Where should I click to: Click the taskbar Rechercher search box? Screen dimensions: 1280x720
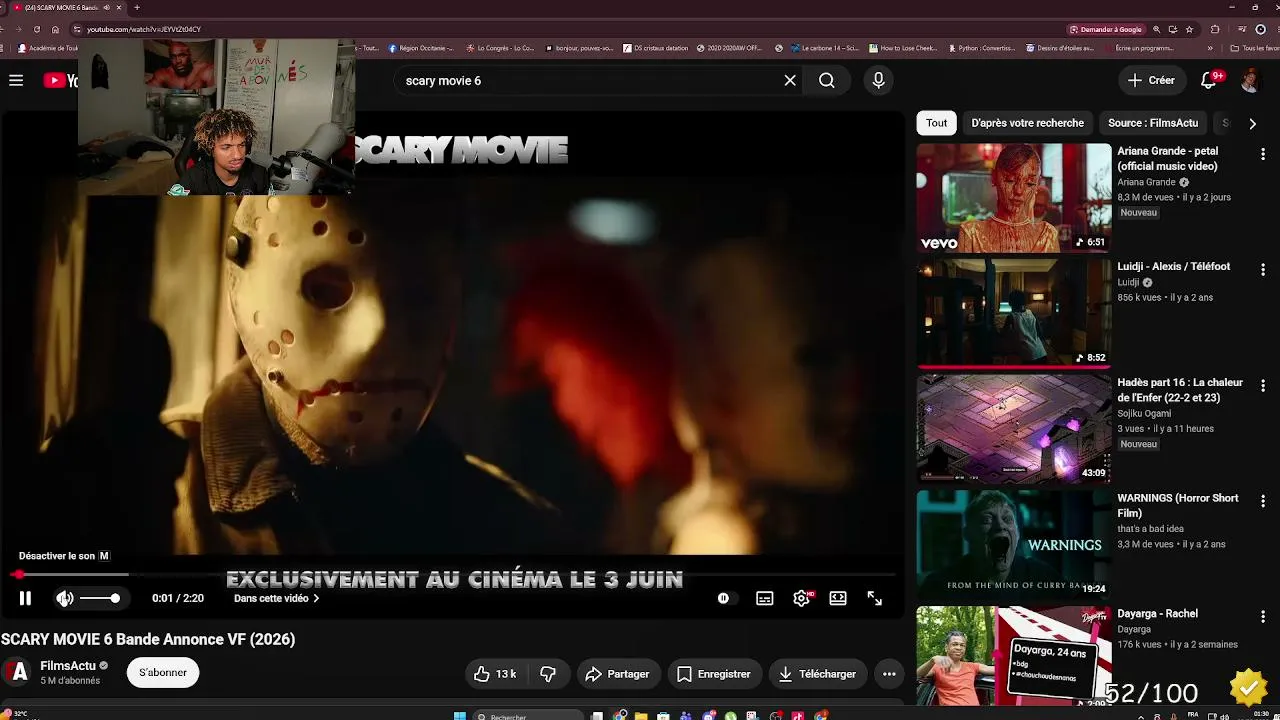[527, 716]
